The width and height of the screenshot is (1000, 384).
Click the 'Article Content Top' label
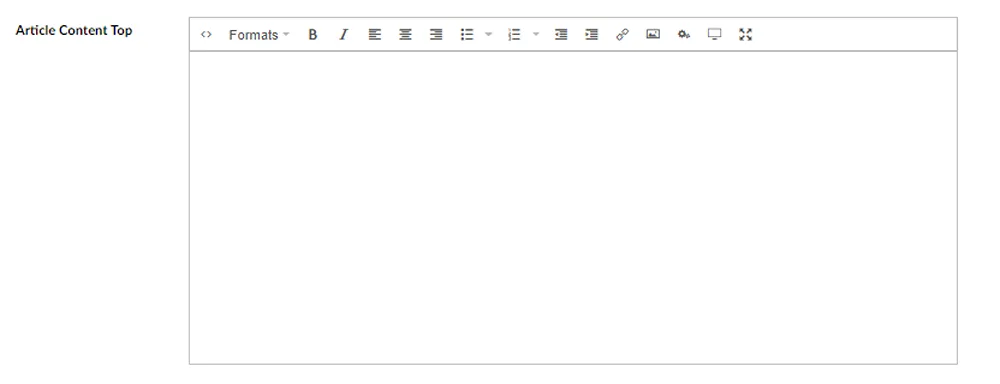[x=74, y=31]
